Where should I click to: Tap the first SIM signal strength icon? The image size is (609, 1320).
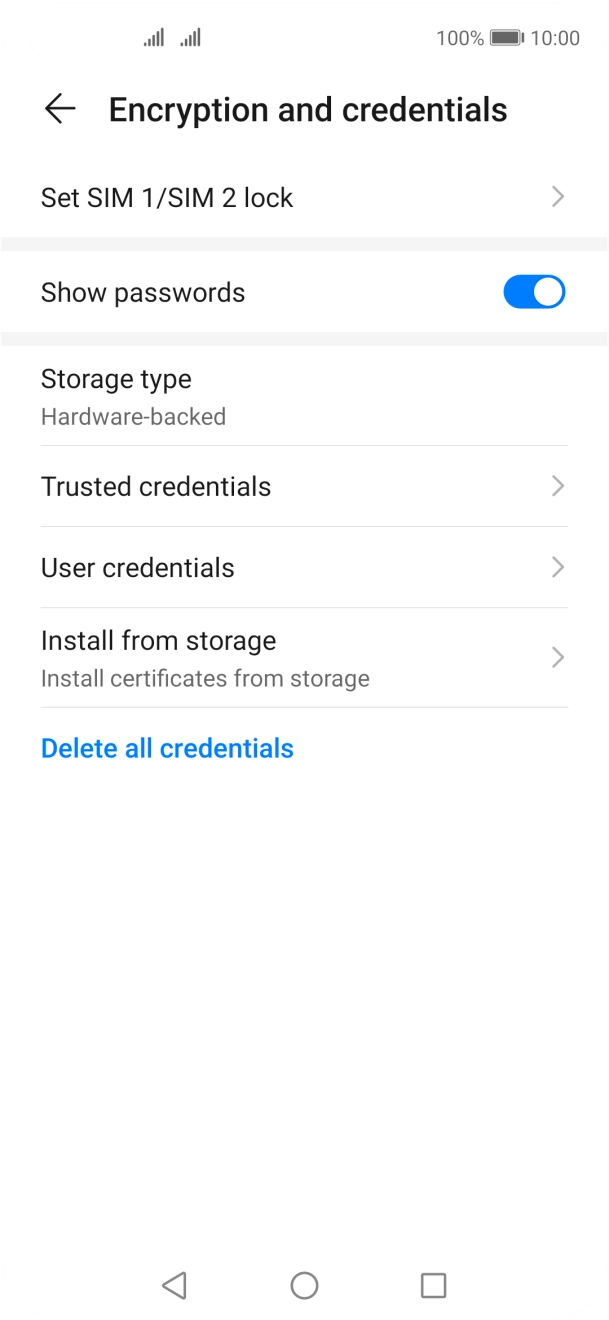point(154,38)
